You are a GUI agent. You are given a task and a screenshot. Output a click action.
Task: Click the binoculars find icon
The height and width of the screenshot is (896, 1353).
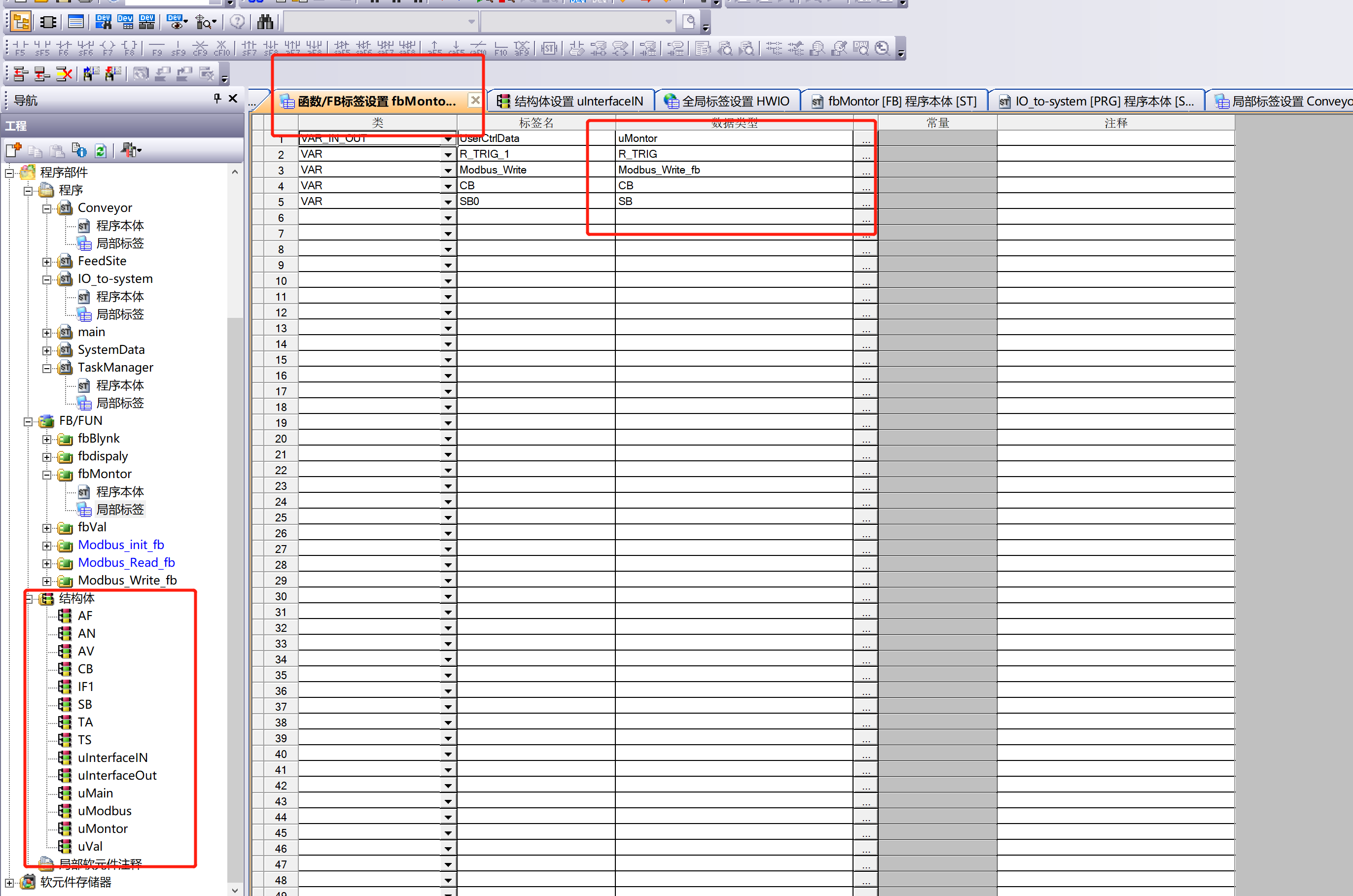(265, 22)
